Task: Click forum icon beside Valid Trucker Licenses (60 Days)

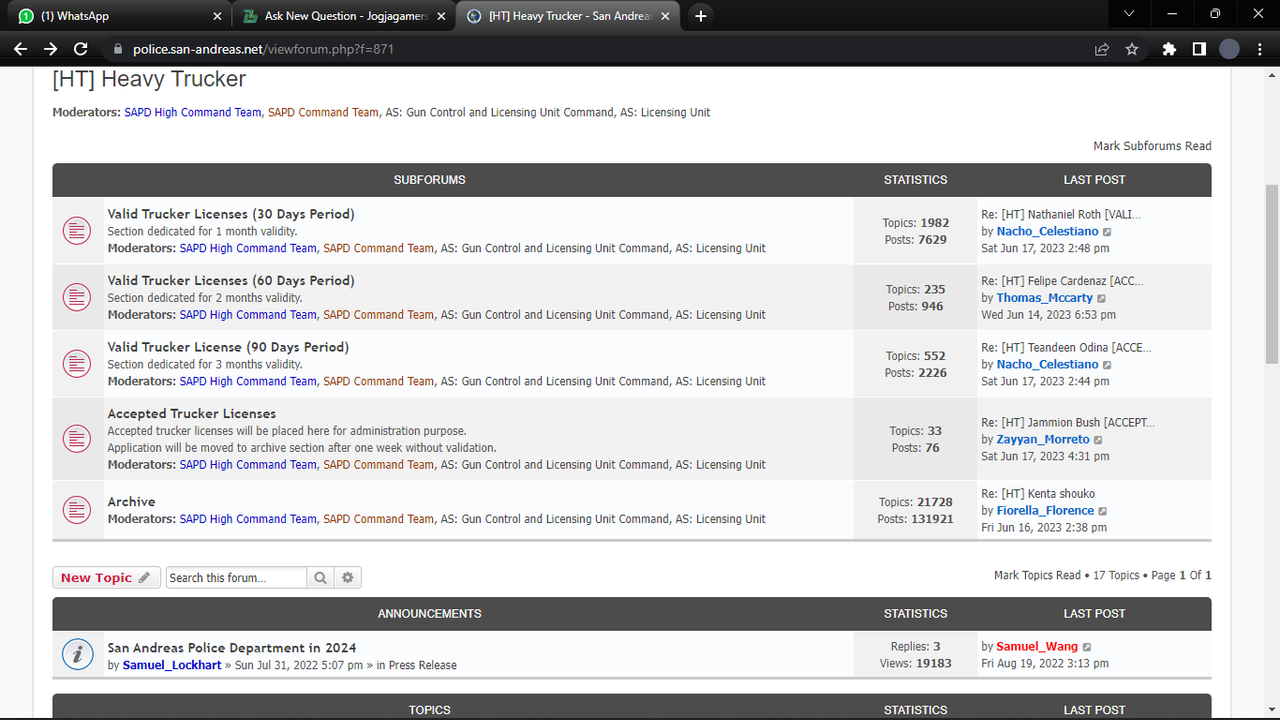Action: 77,297
